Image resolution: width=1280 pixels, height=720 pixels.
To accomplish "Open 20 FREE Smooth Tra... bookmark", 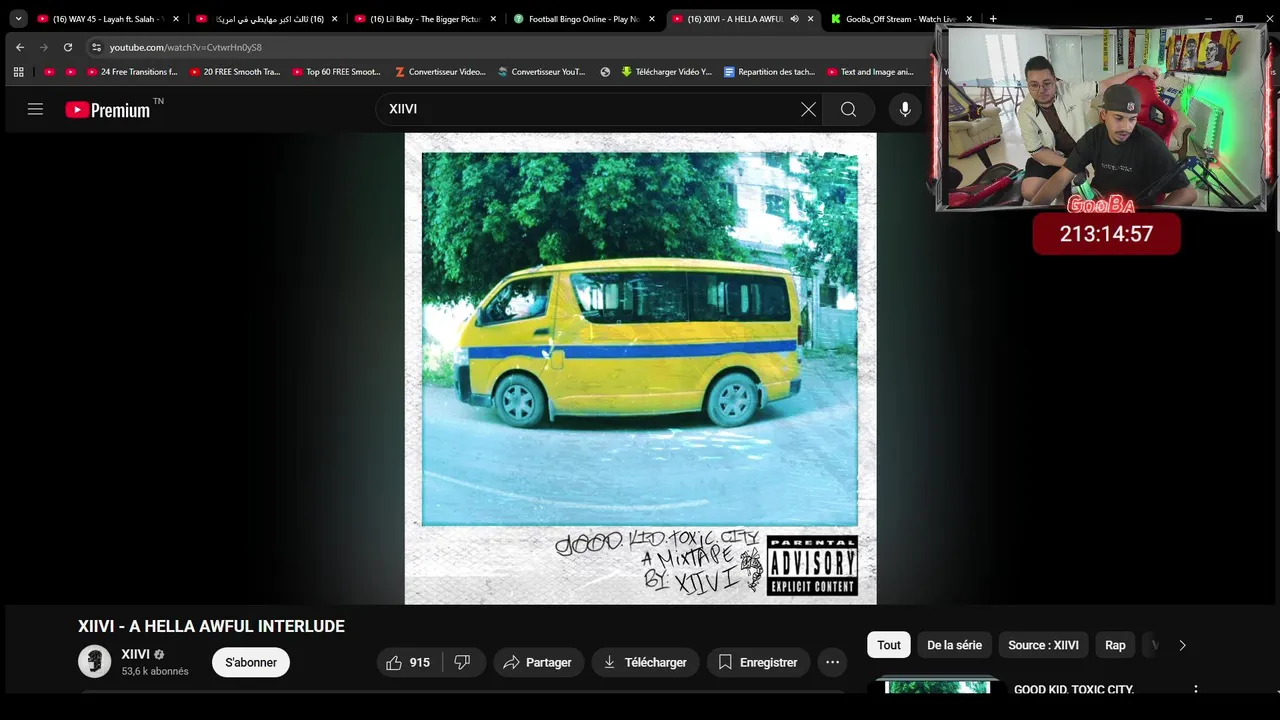I will [x=234, y=72].
